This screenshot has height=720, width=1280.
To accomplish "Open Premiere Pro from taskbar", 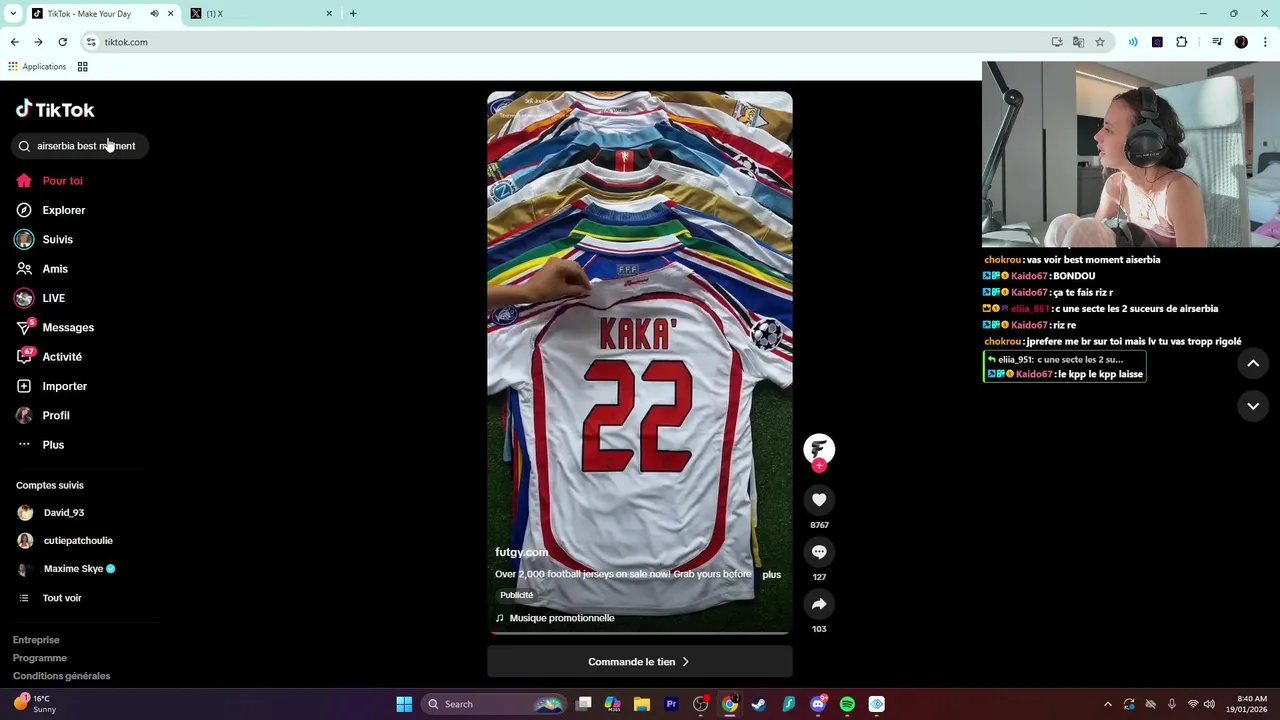I will pos(671,704).
